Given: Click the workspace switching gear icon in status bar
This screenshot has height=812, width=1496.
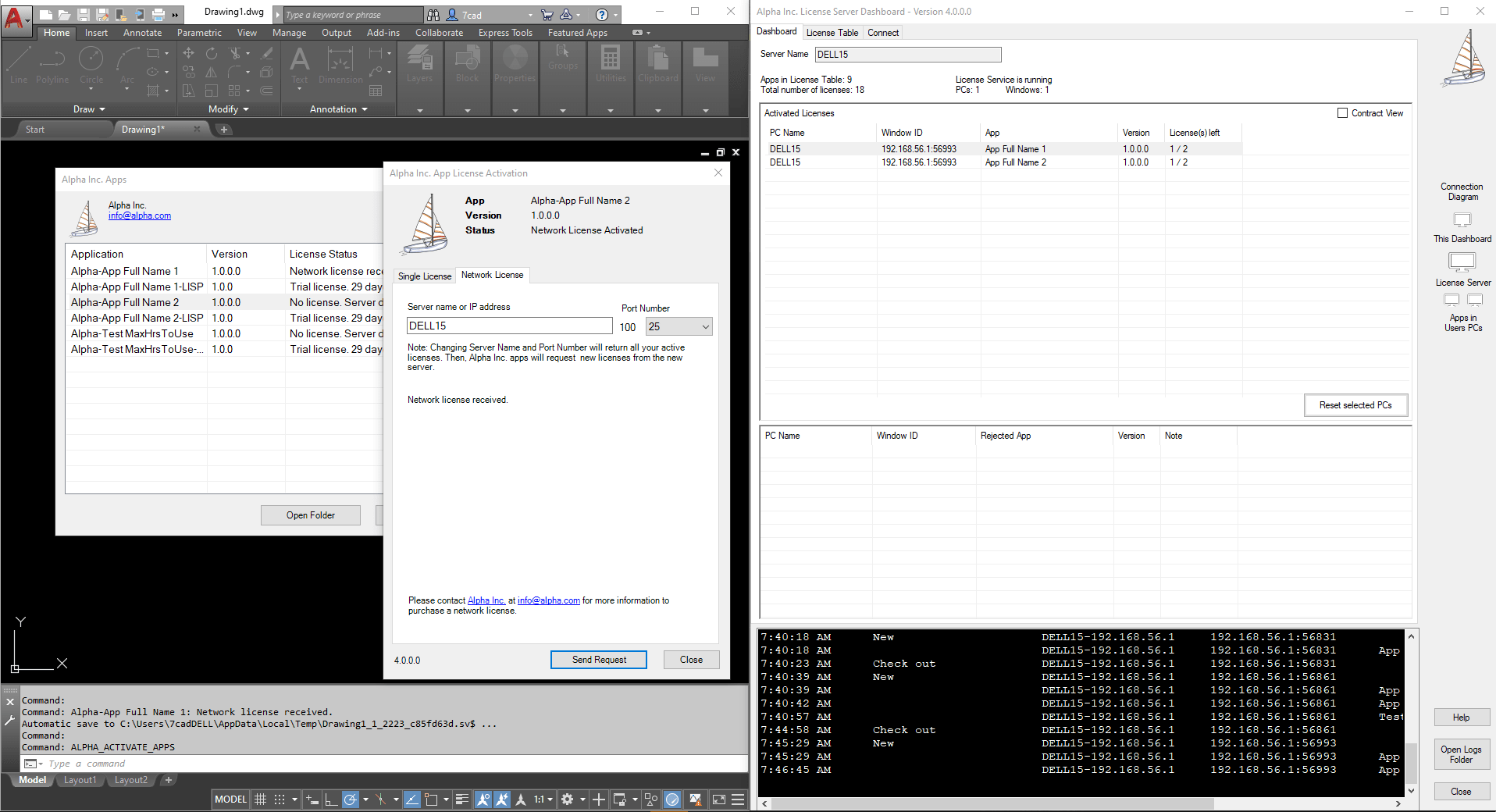Looking at the screenshot, I should pos(568,800).
